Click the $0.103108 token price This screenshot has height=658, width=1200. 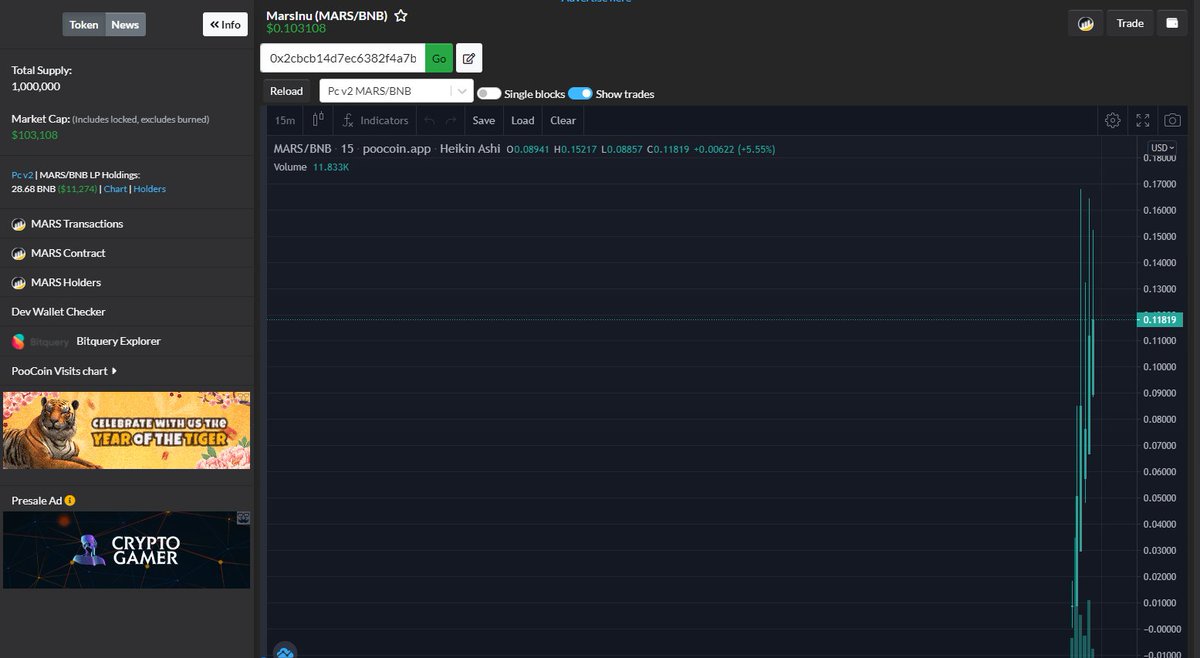pyautogui.click(x=296, y=28)
